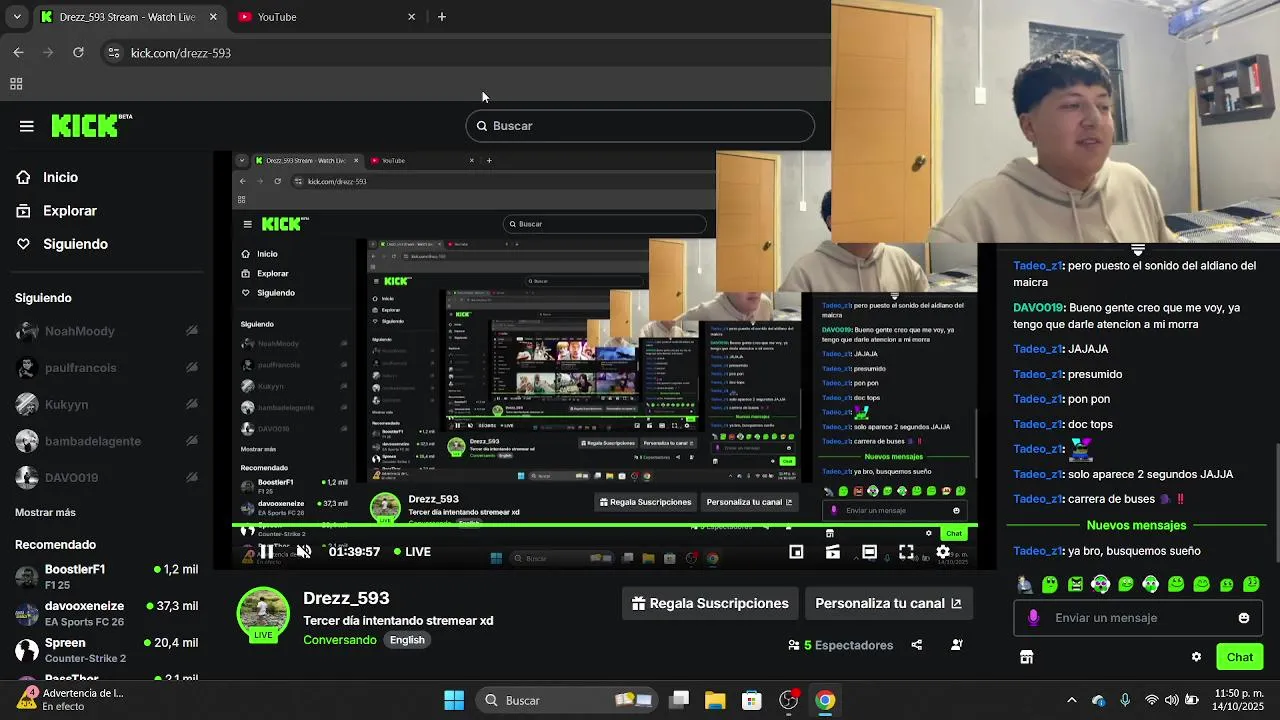Open Task View on the taskbar
Viewport: 1280px width, 720px height.
click(679, 700)
